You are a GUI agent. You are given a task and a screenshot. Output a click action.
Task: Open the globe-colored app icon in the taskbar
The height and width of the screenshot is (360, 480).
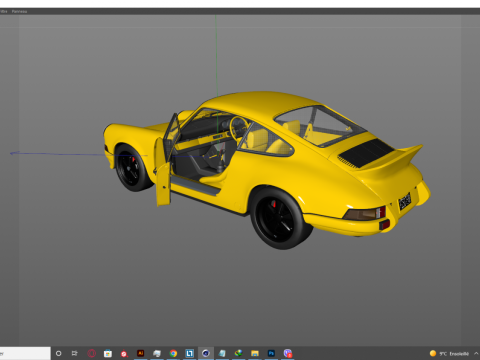[238, 353]
